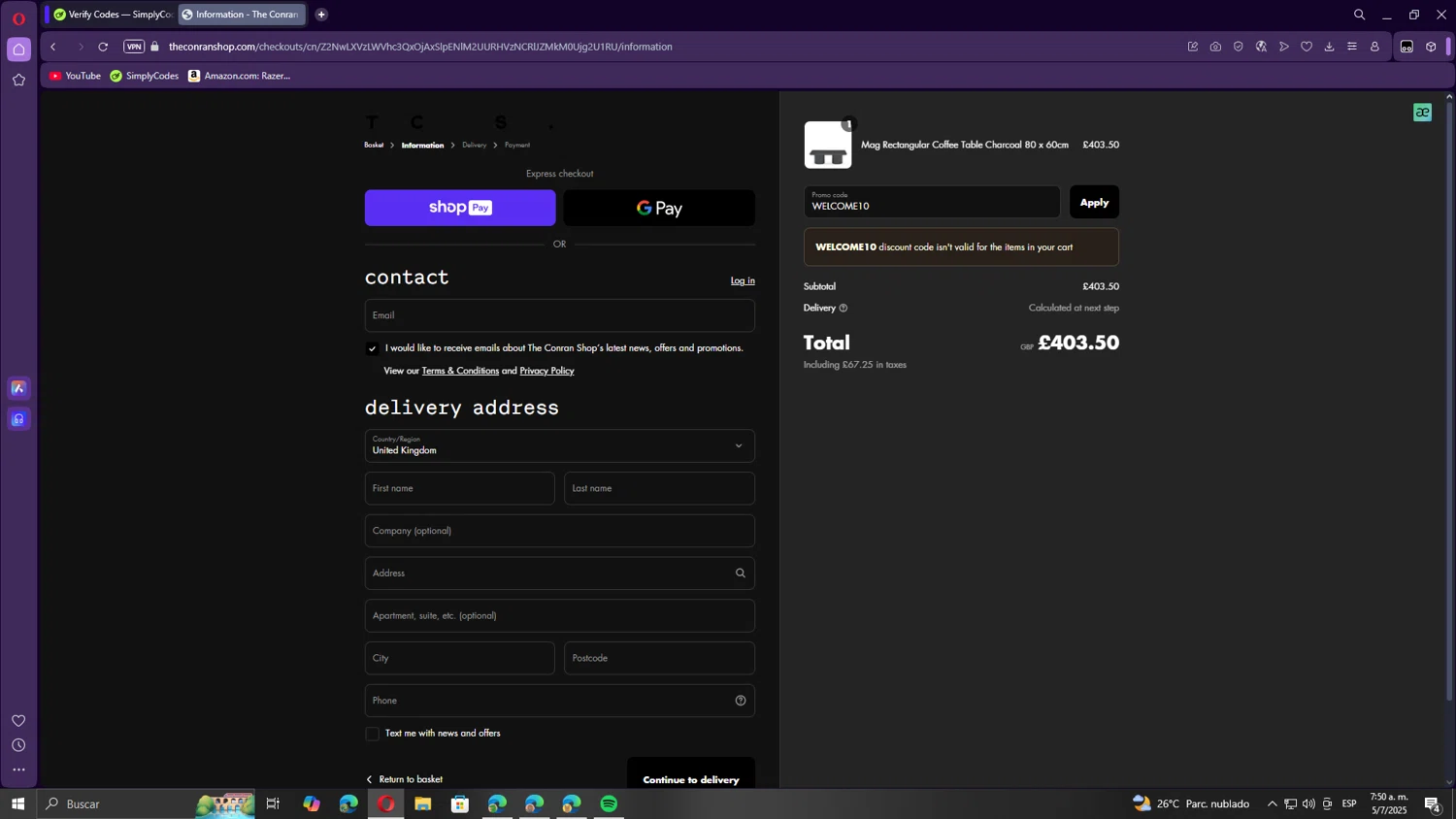Click the Last name field
The image size is (1456, 819).
[x=659, y=489]
